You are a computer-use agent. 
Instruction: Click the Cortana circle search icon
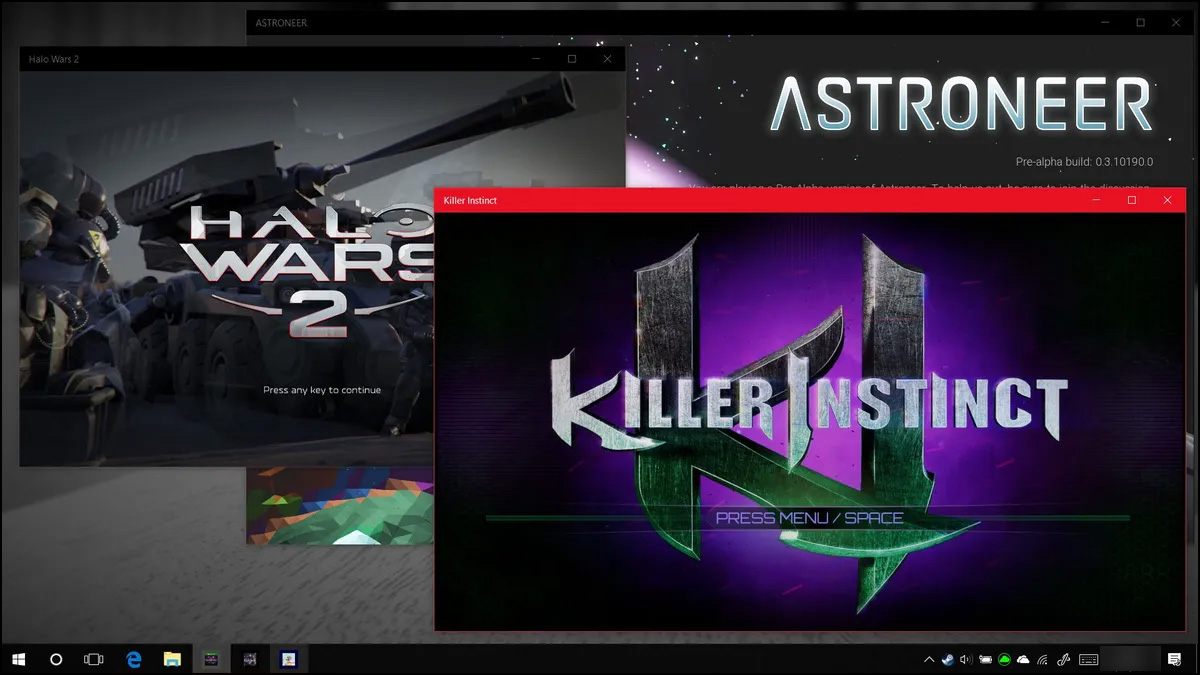(x=56, y=659)
